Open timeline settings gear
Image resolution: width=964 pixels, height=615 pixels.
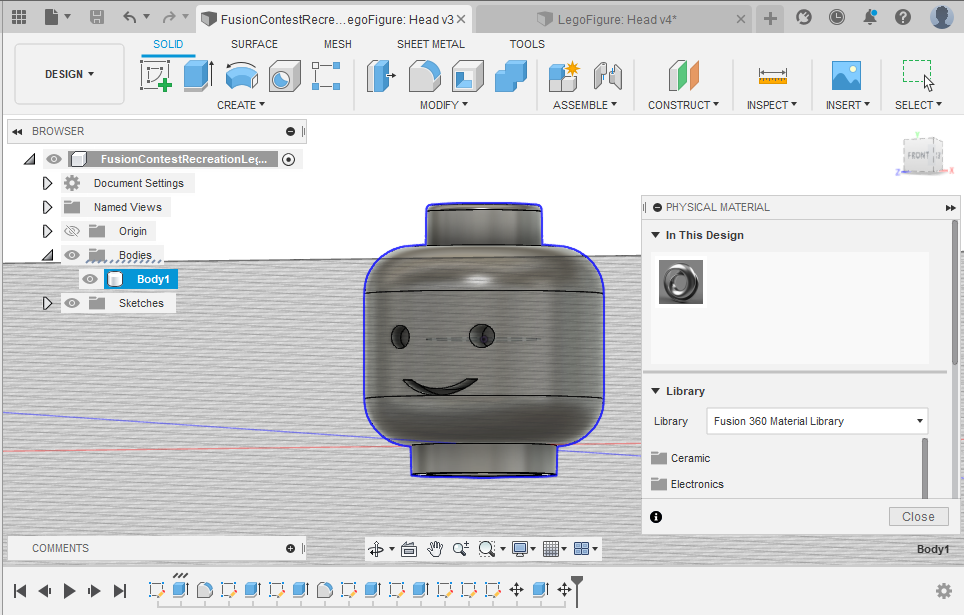(x=944, y=591)
